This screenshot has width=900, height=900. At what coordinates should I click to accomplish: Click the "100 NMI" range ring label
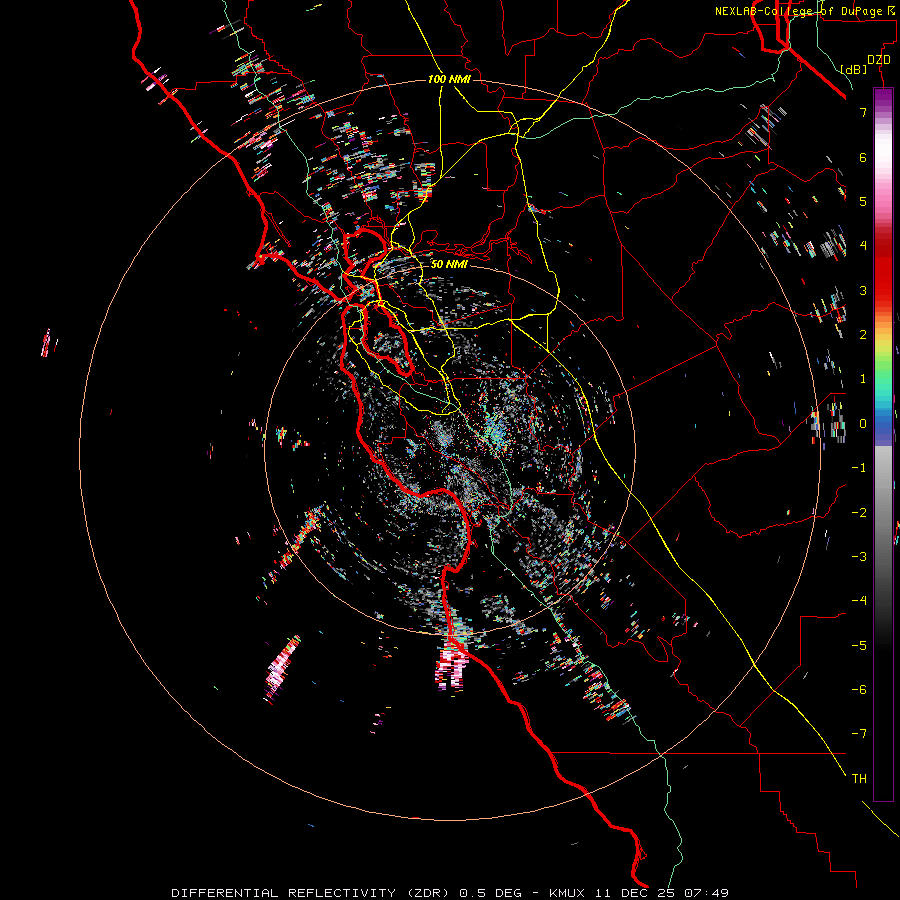449,79
